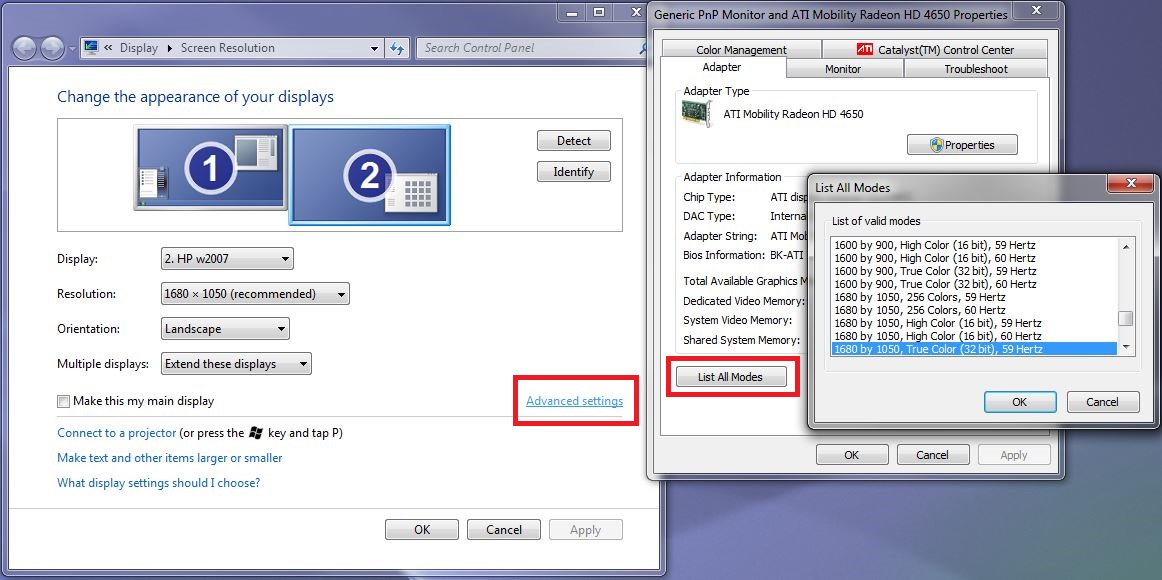Viewport: 1162px width, 580px height.
Task: Select monitor 1 display thumbnail
Action: [210, 168]
